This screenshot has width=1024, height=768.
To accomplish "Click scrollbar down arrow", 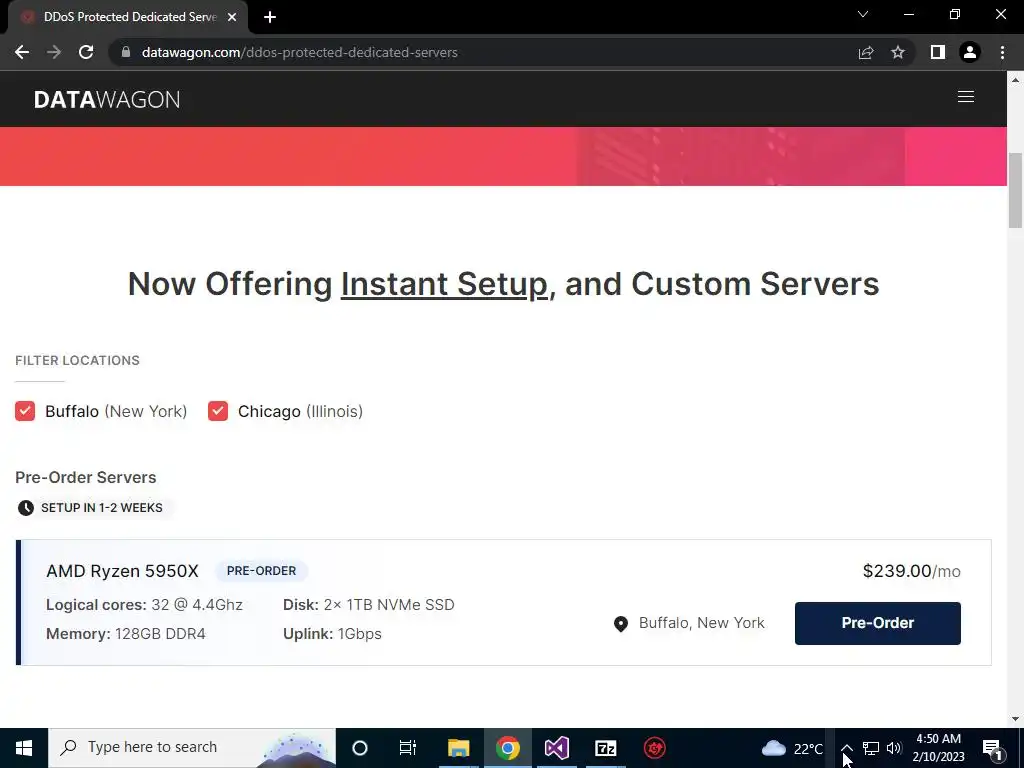I will pos(1015,719).
